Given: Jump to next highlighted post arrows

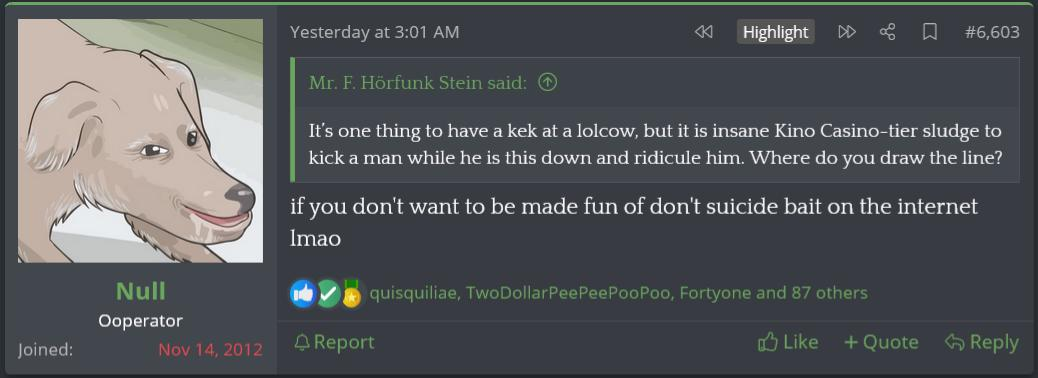Looking at the screenshot, I should pos(847,32).
